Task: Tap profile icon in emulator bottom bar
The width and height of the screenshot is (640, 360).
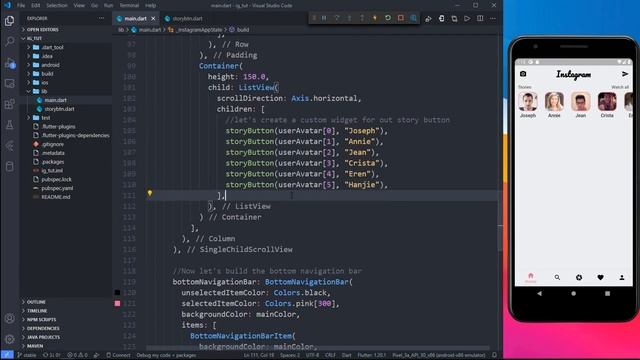Action: pyautogui.click(x=622, y=278)
